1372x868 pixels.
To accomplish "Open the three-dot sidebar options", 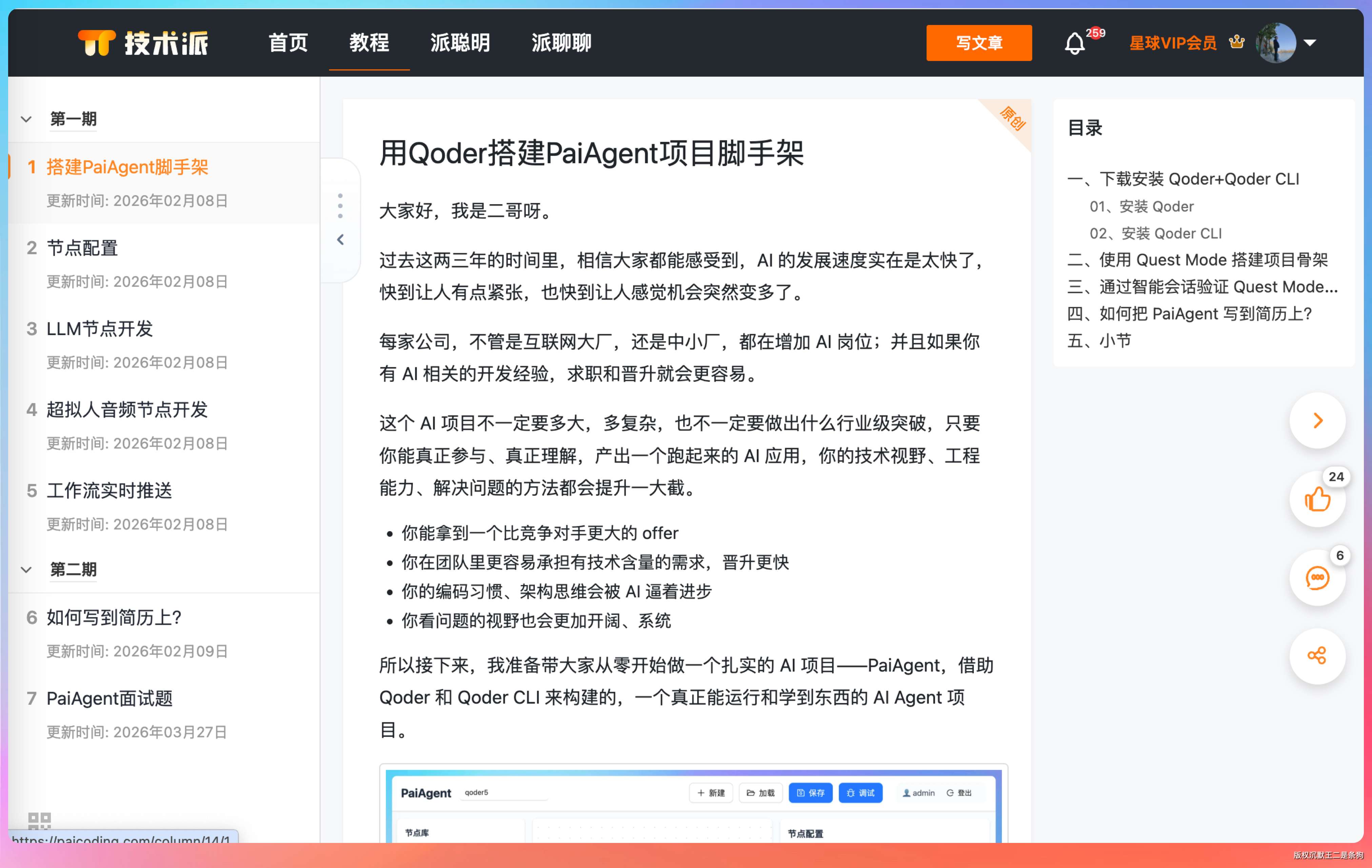I will click(x=340, y=206).
